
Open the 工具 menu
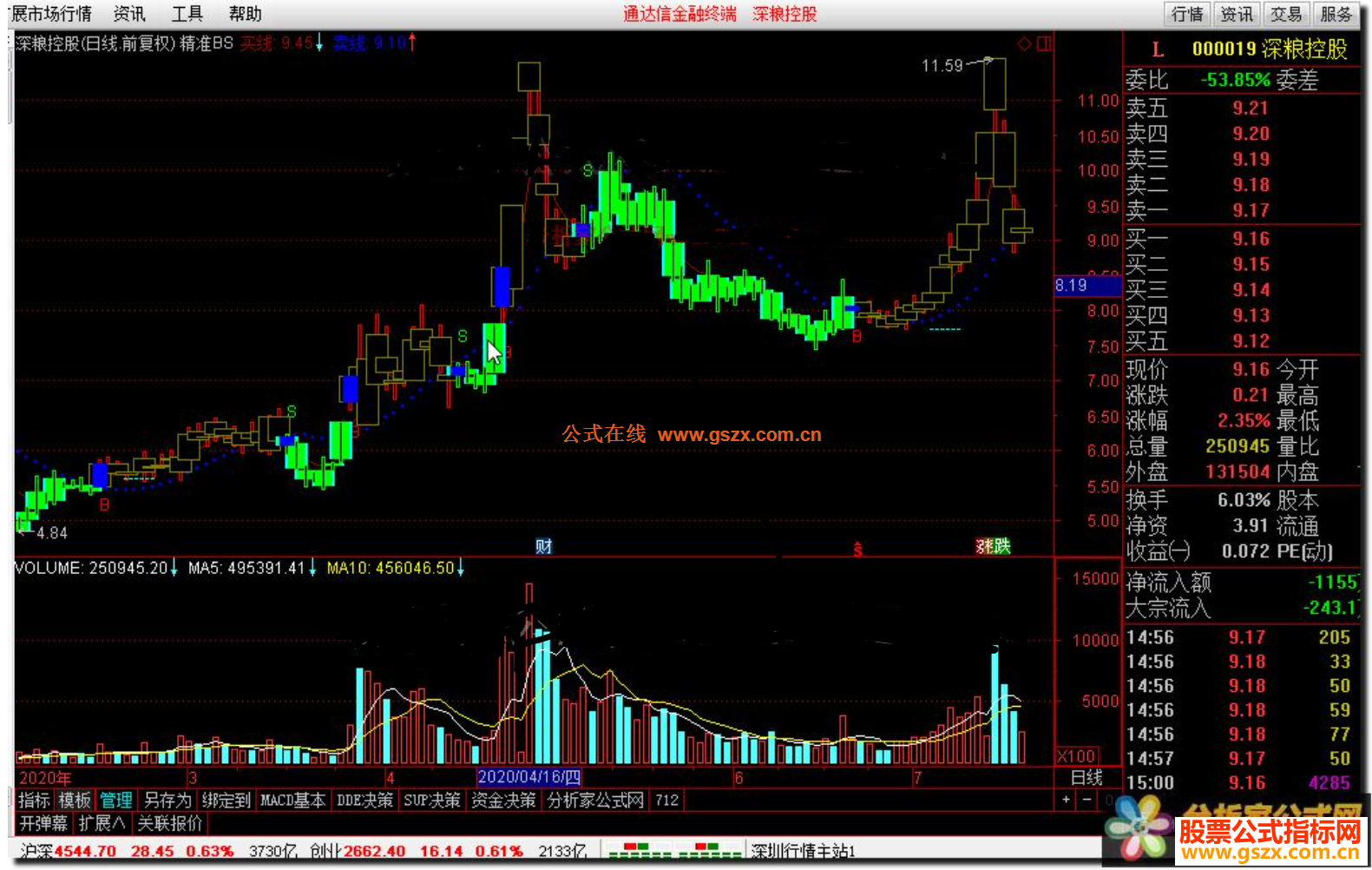coord(187,14)
